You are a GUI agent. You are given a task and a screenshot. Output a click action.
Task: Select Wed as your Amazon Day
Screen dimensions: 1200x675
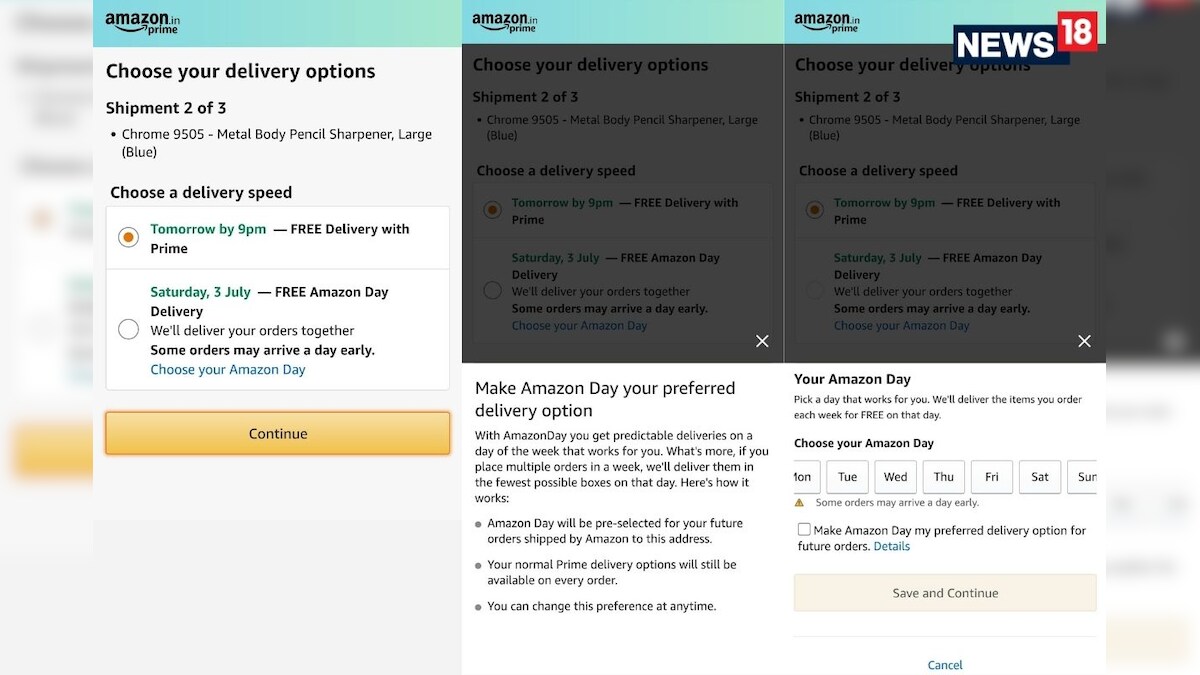pos(895,477)
